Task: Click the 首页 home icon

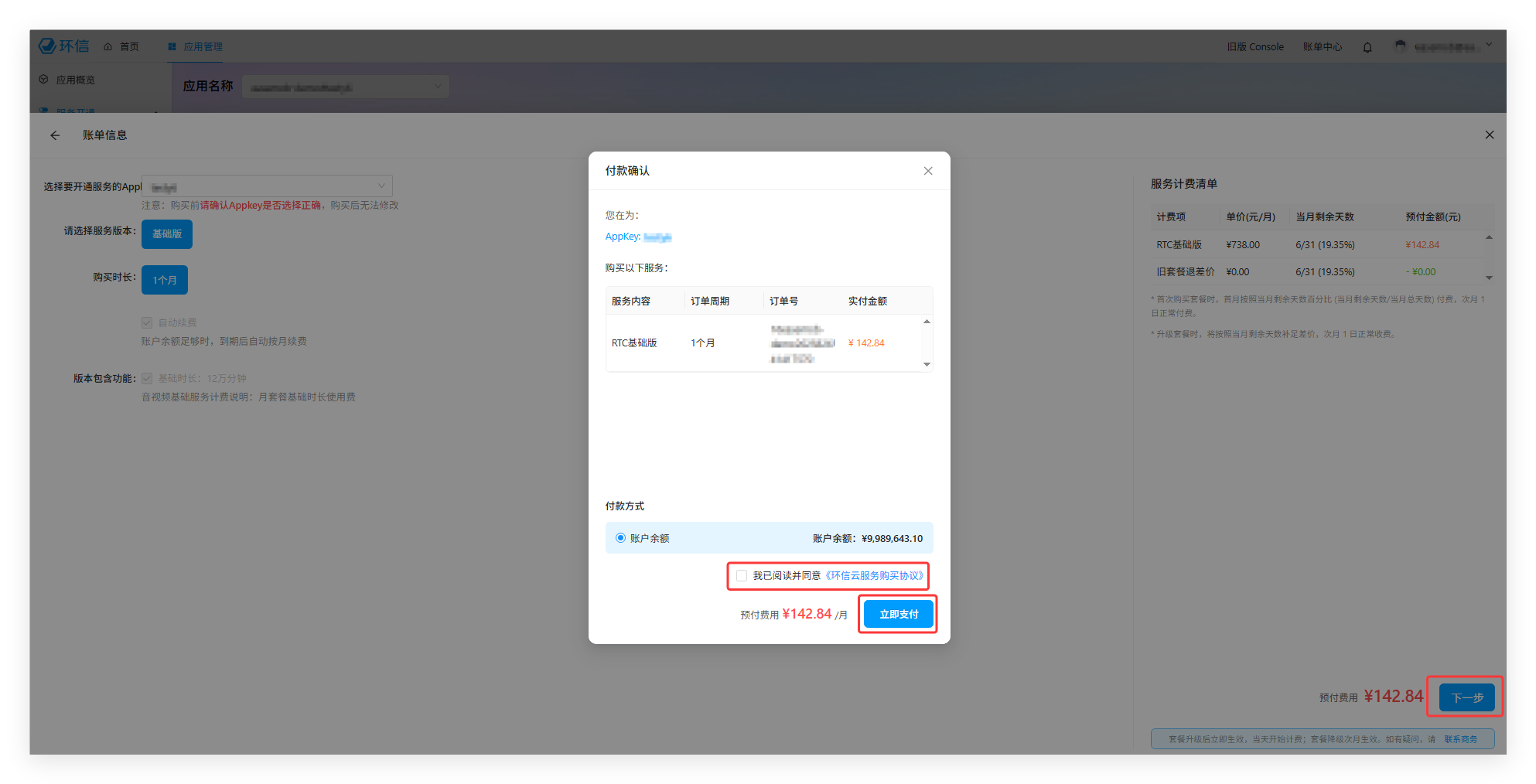Action: pos(108,47)
